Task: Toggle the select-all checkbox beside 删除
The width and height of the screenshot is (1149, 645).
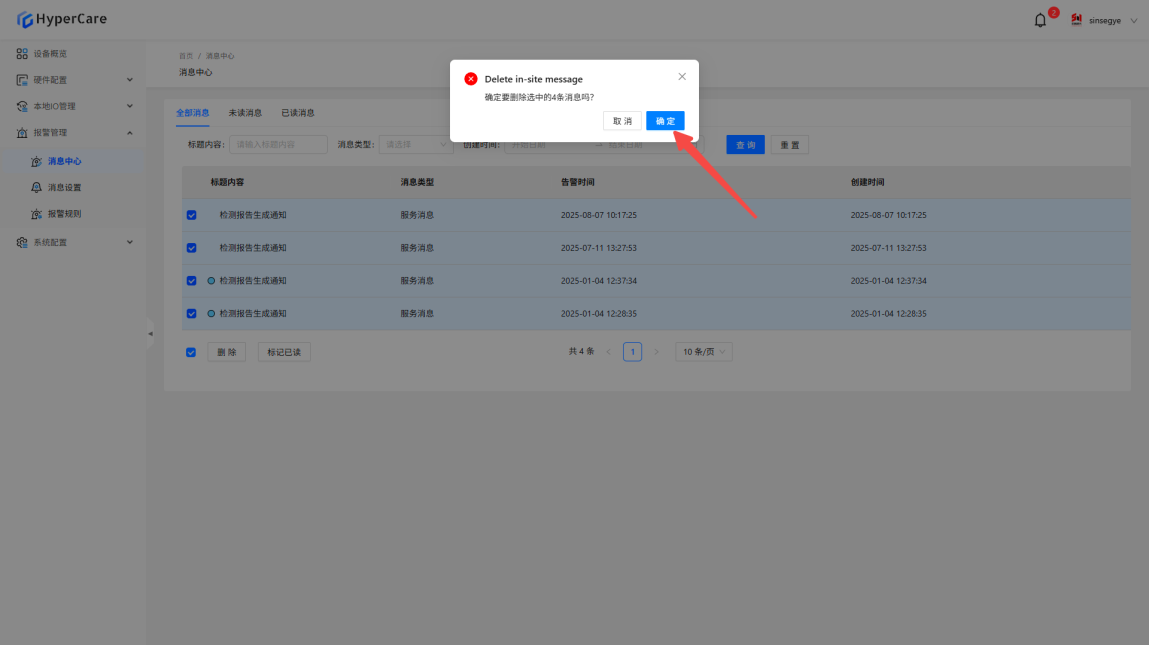Action: (x=192, y=352)
